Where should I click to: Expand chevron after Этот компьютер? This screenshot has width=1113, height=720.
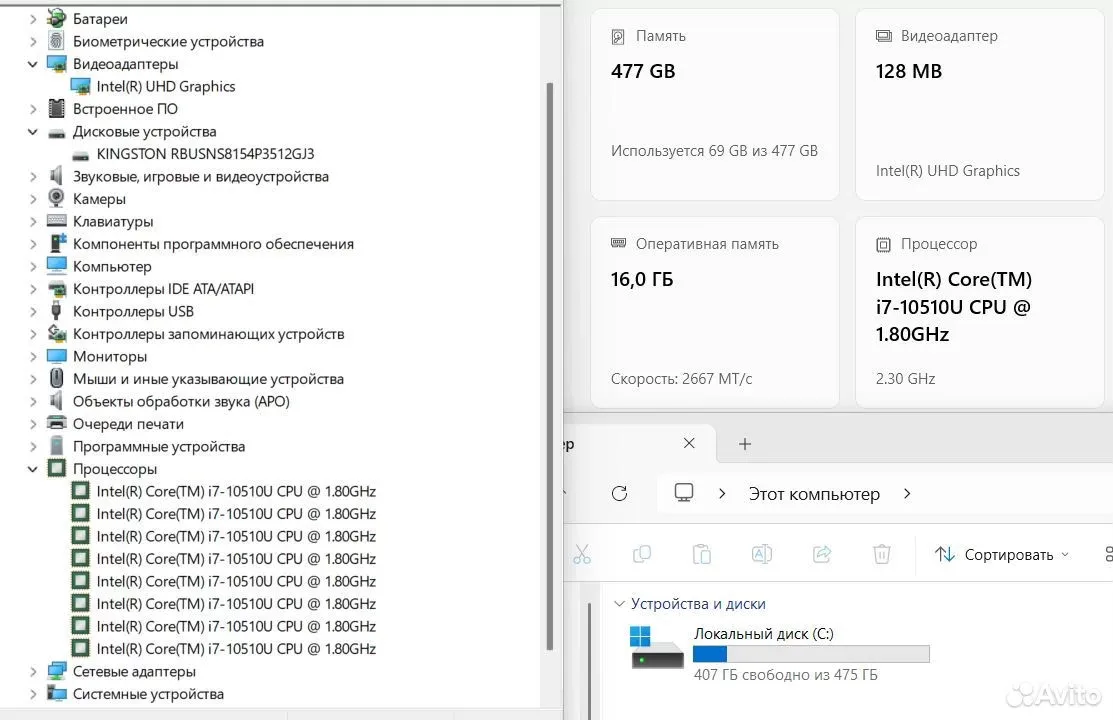click(907, 493)
